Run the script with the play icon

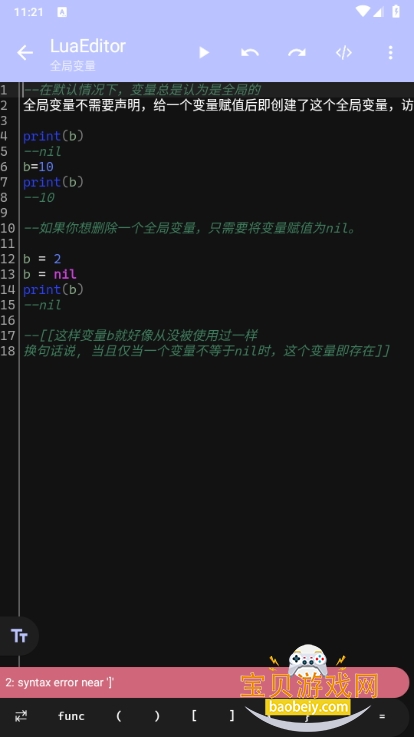(x=203, y=53)
